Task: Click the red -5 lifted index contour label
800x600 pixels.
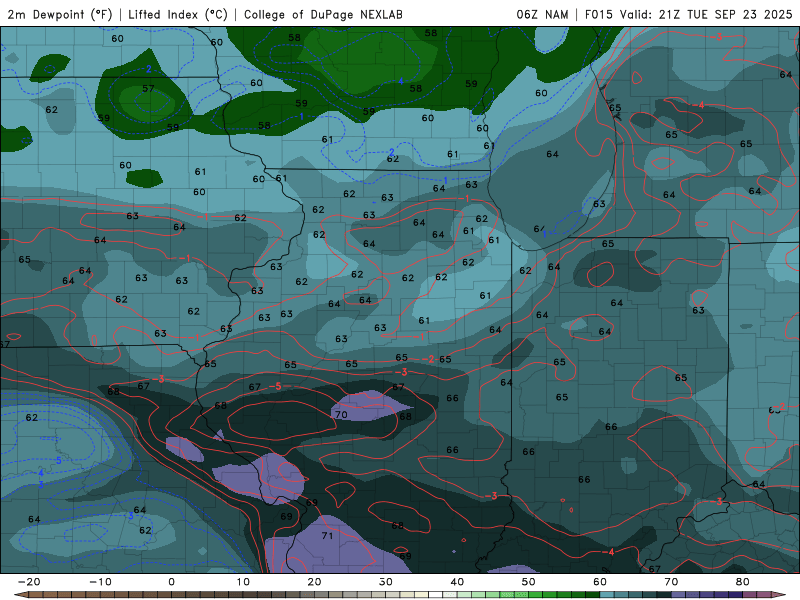Action: pyautogui.click(x=275, y=386)
